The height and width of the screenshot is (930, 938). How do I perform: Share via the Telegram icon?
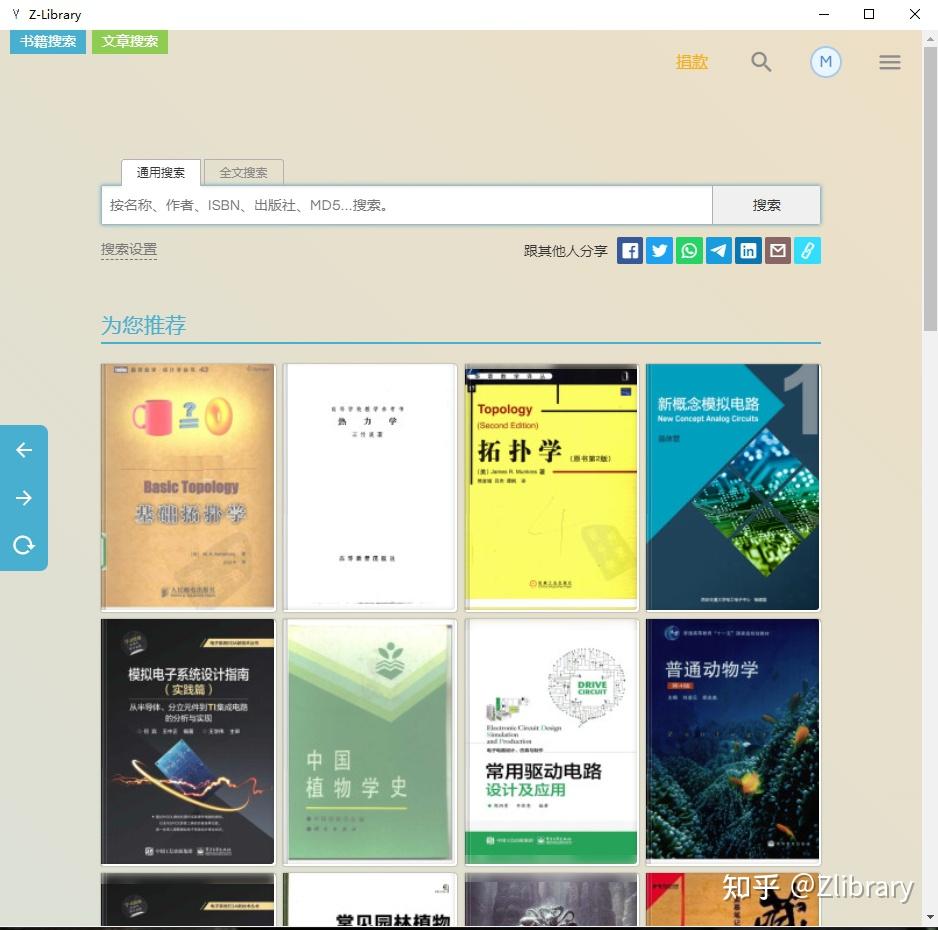point(718,251)
